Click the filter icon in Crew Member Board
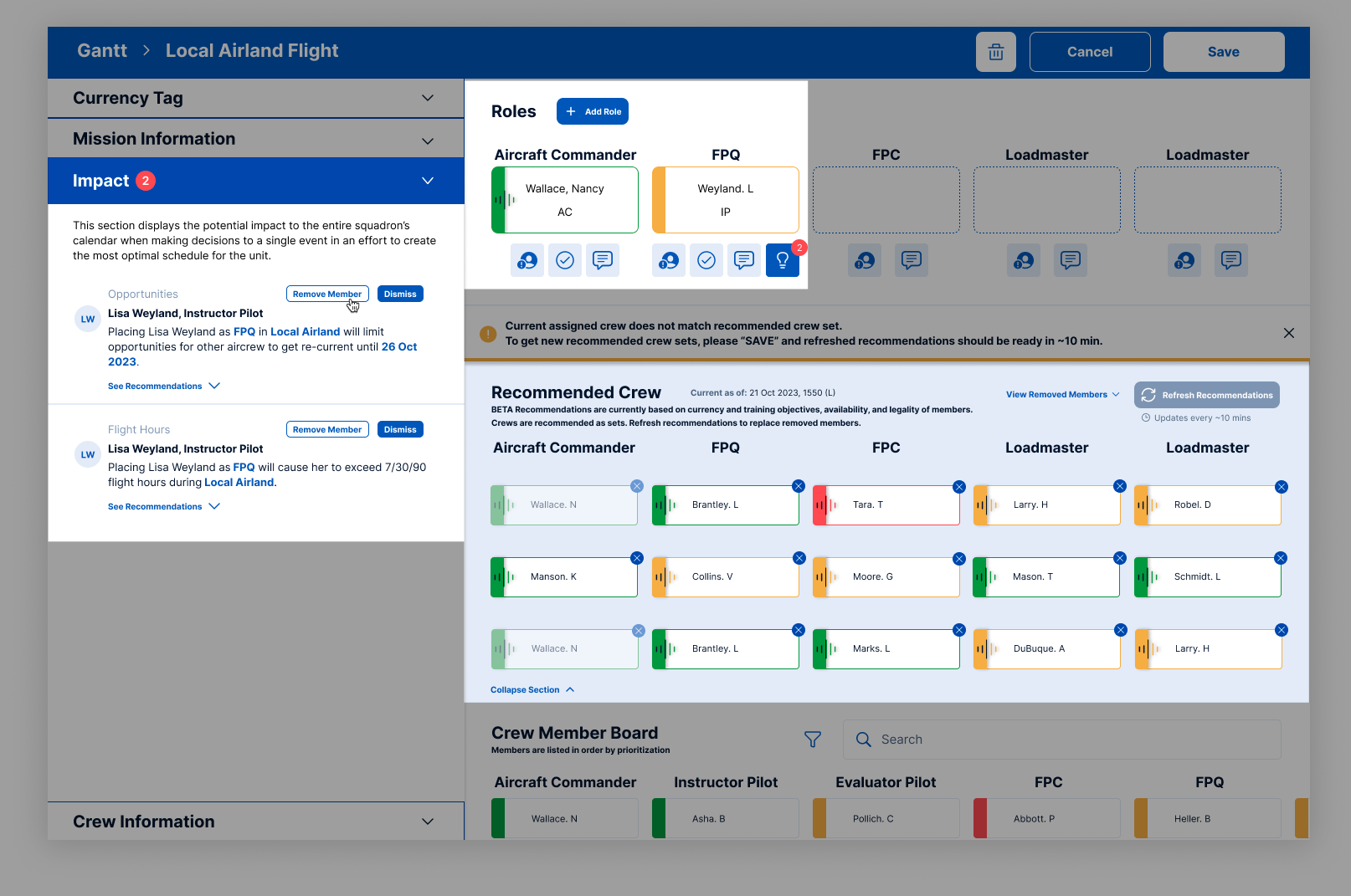Screen dimensions: 1351x896 [x=813, y=740]
